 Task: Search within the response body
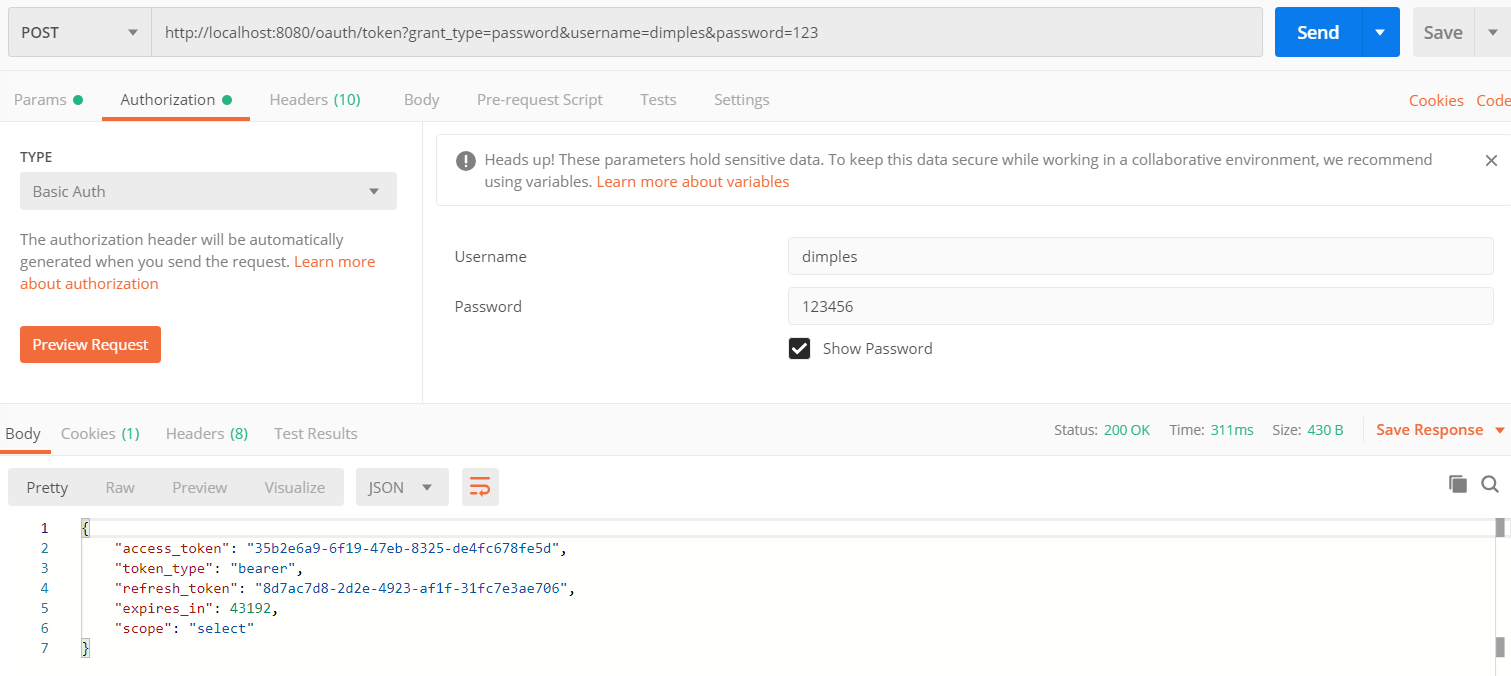tap(1489, 484)
